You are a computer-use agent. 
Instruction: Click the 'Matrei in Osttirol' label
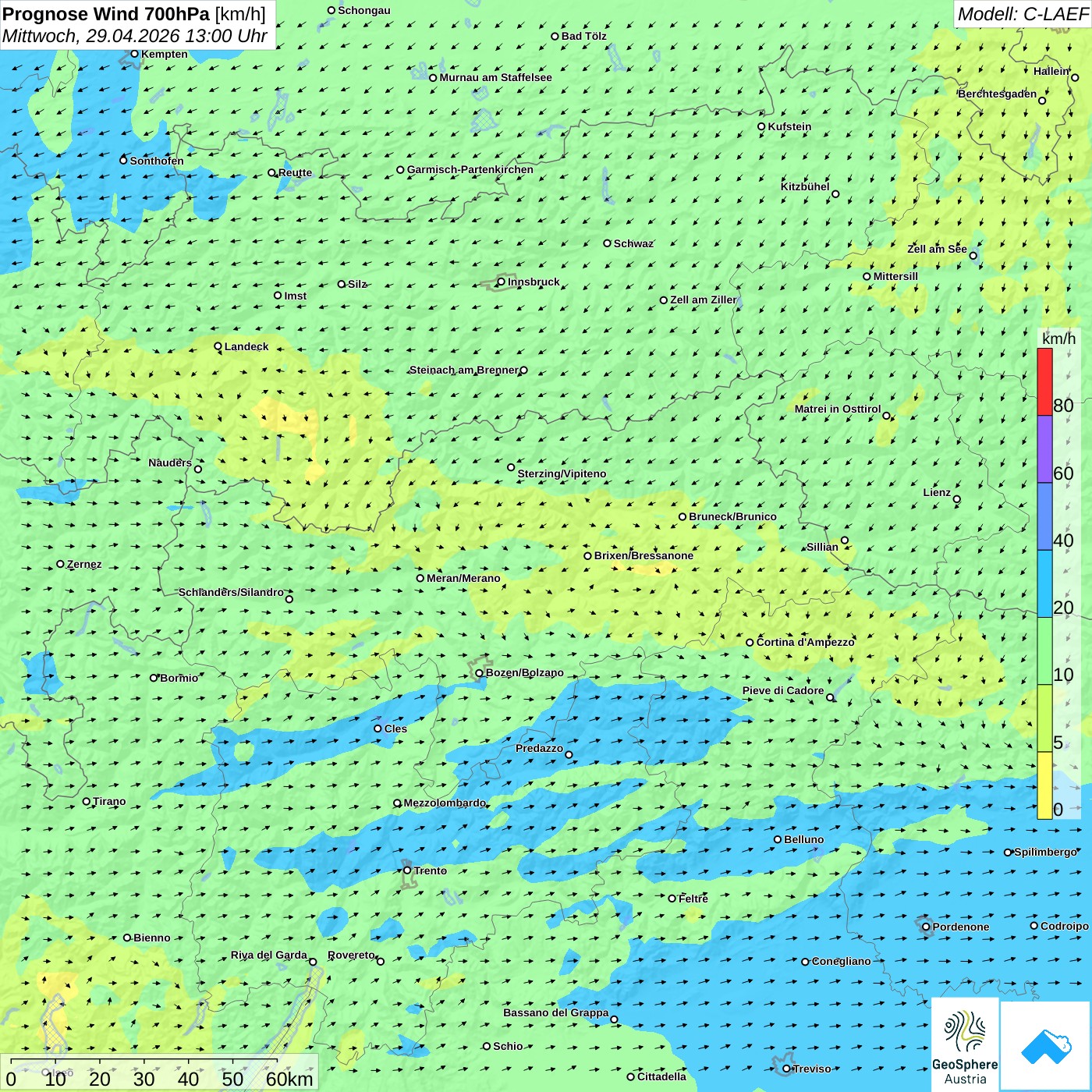(838, 409)
